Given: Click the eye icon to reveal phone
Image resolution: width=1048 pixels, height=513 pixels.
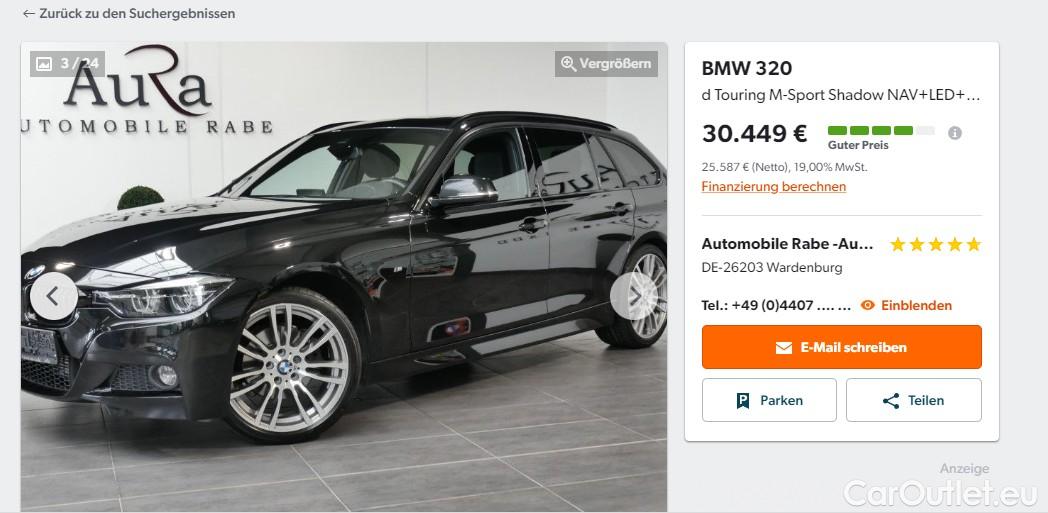Looking at the screenshot, I should (868, 305).
